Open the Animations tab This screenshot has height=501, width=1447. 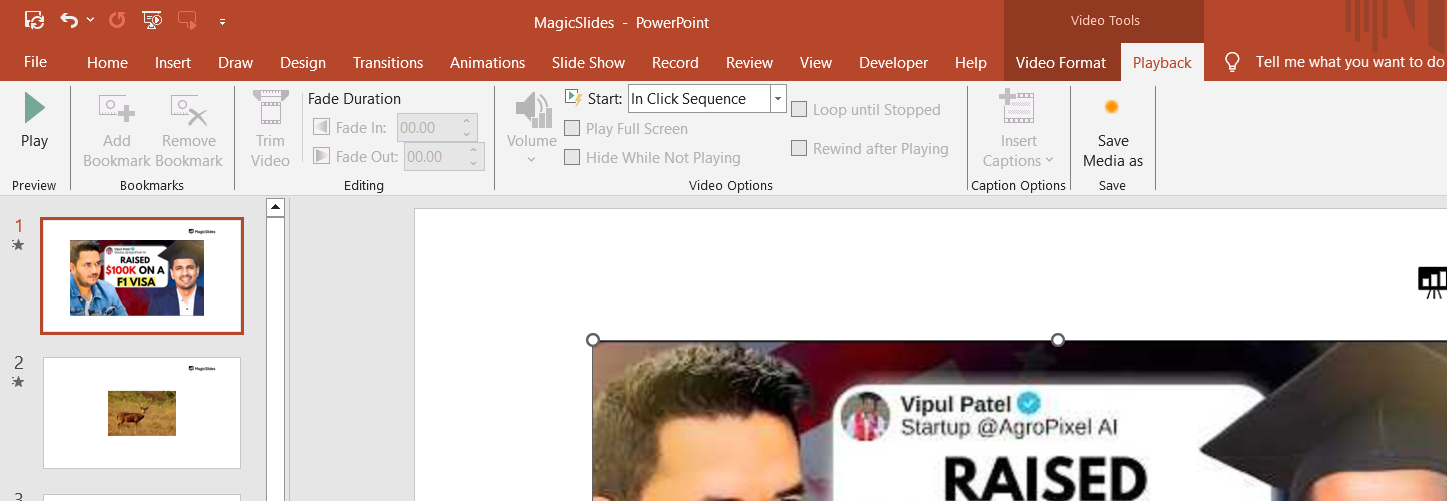pyautogui.click(x=488, y=62)
